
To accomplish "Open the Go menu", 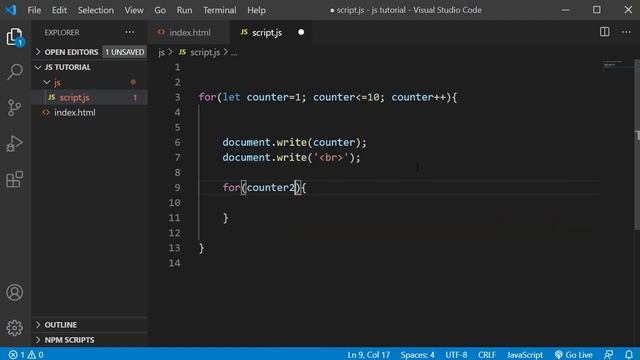I will (160, 10).
